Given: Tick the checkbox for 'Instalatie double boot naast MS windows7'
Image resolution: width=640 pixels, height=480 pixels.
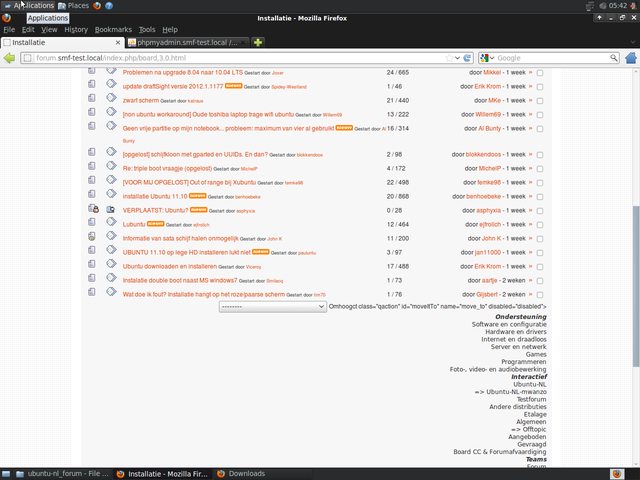Looking at the screenshot, I should [x=540, y=281].
